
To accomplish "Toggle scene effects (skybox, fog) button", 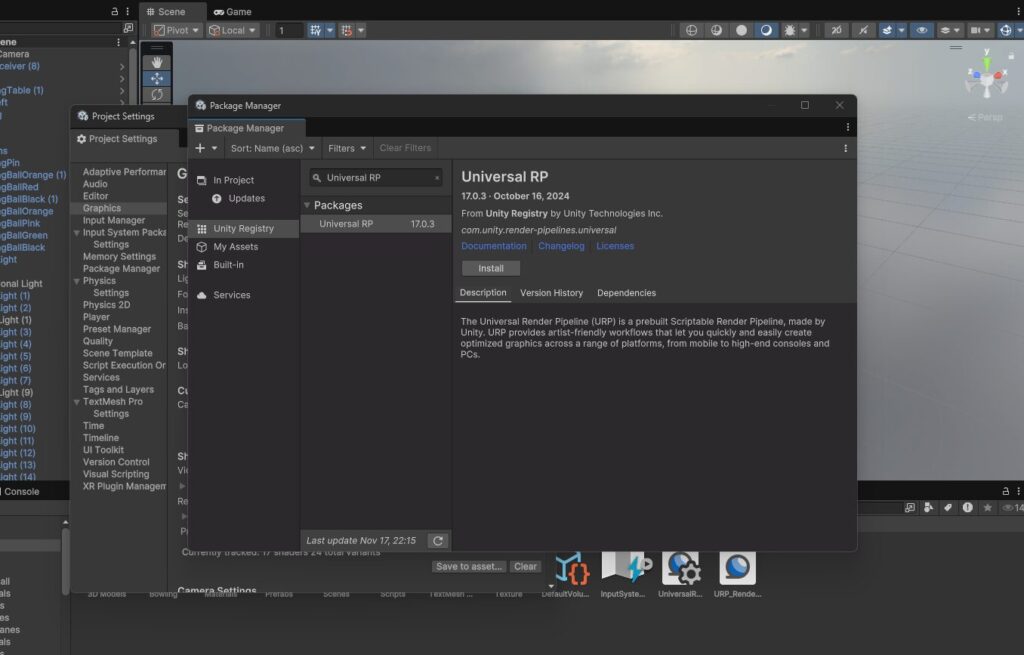I will 887,30.
